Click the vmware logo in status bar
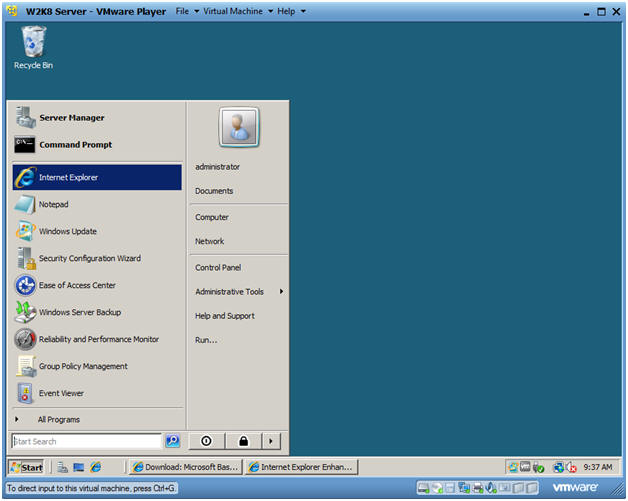Image resolution: width=628 pixels, height=501 pixels. point(575,487)
